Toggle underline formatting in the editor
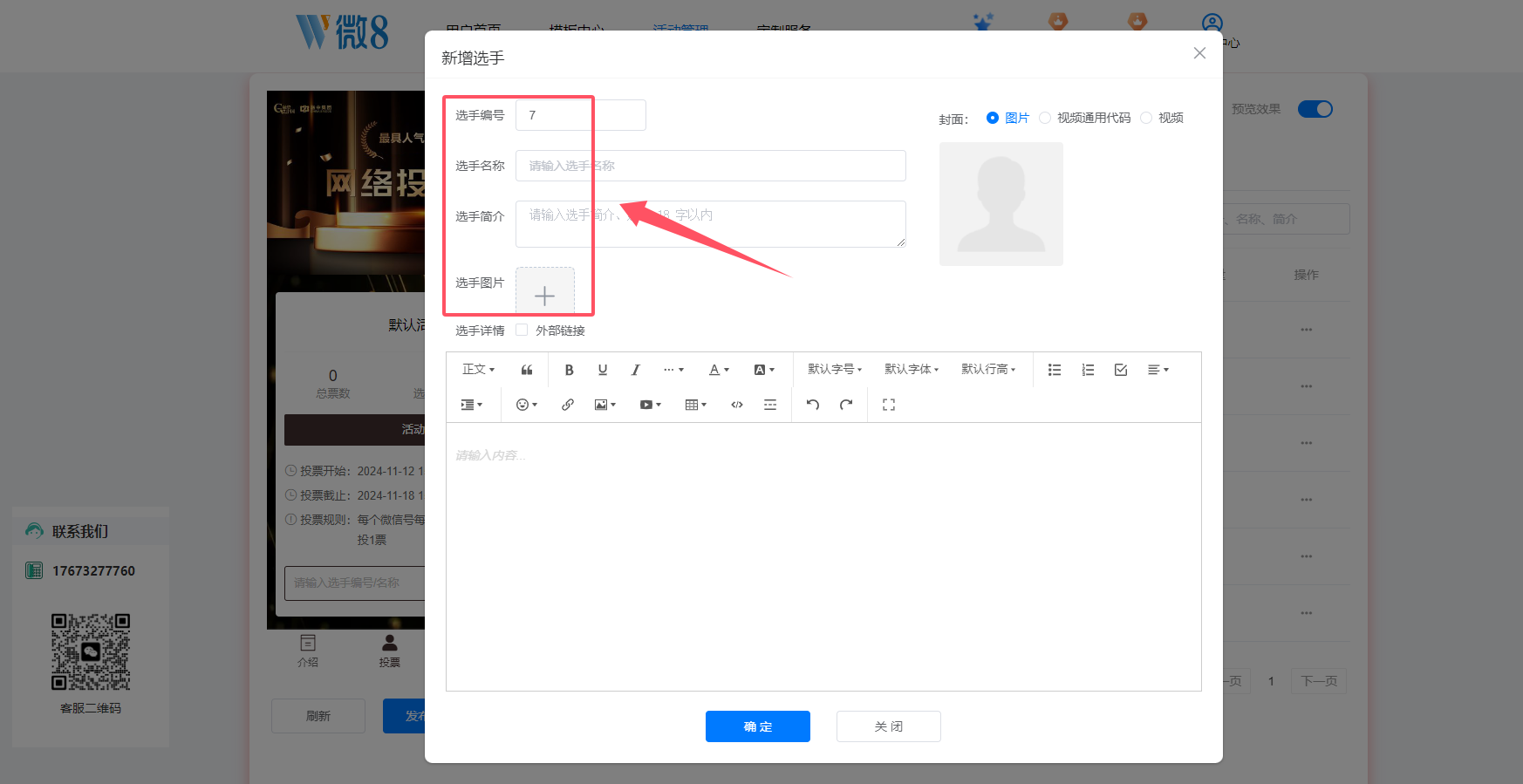 pos(603,370)
